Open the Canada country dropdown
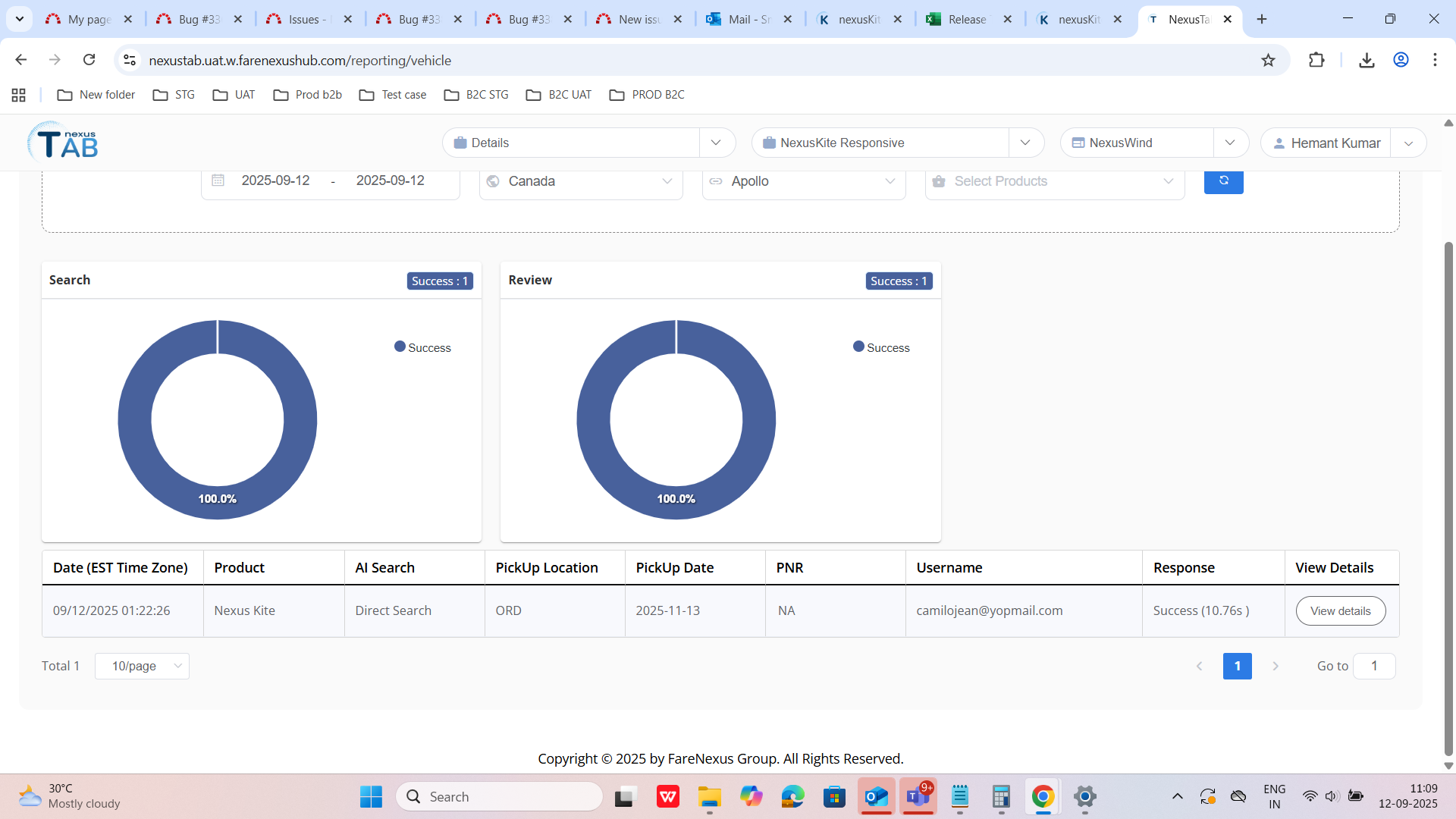 [x=581, y=181]
